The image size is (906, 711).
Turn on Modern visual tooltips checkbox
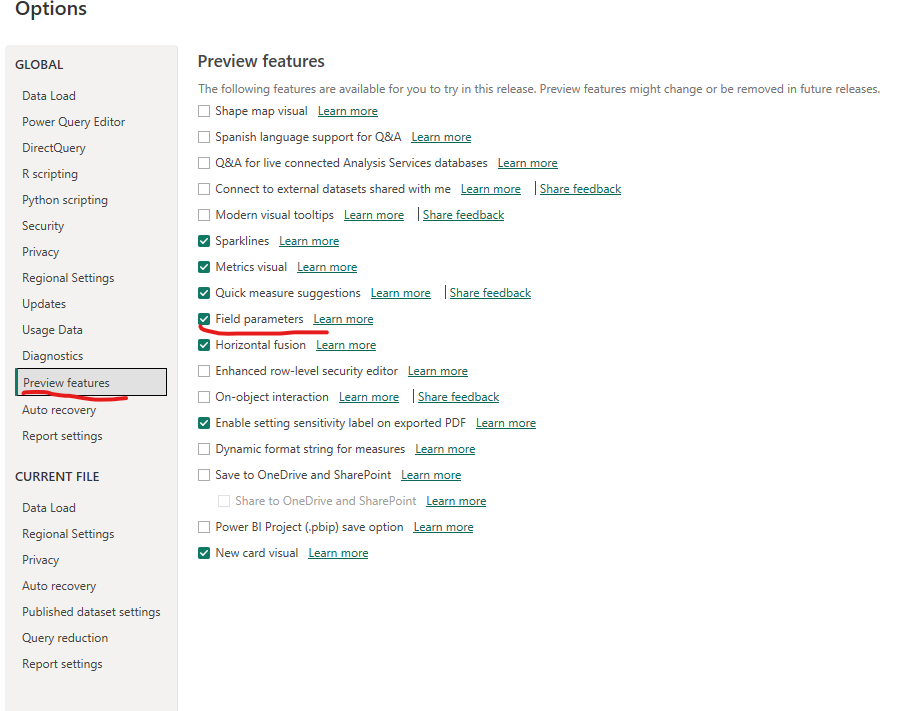coord(203,215)
